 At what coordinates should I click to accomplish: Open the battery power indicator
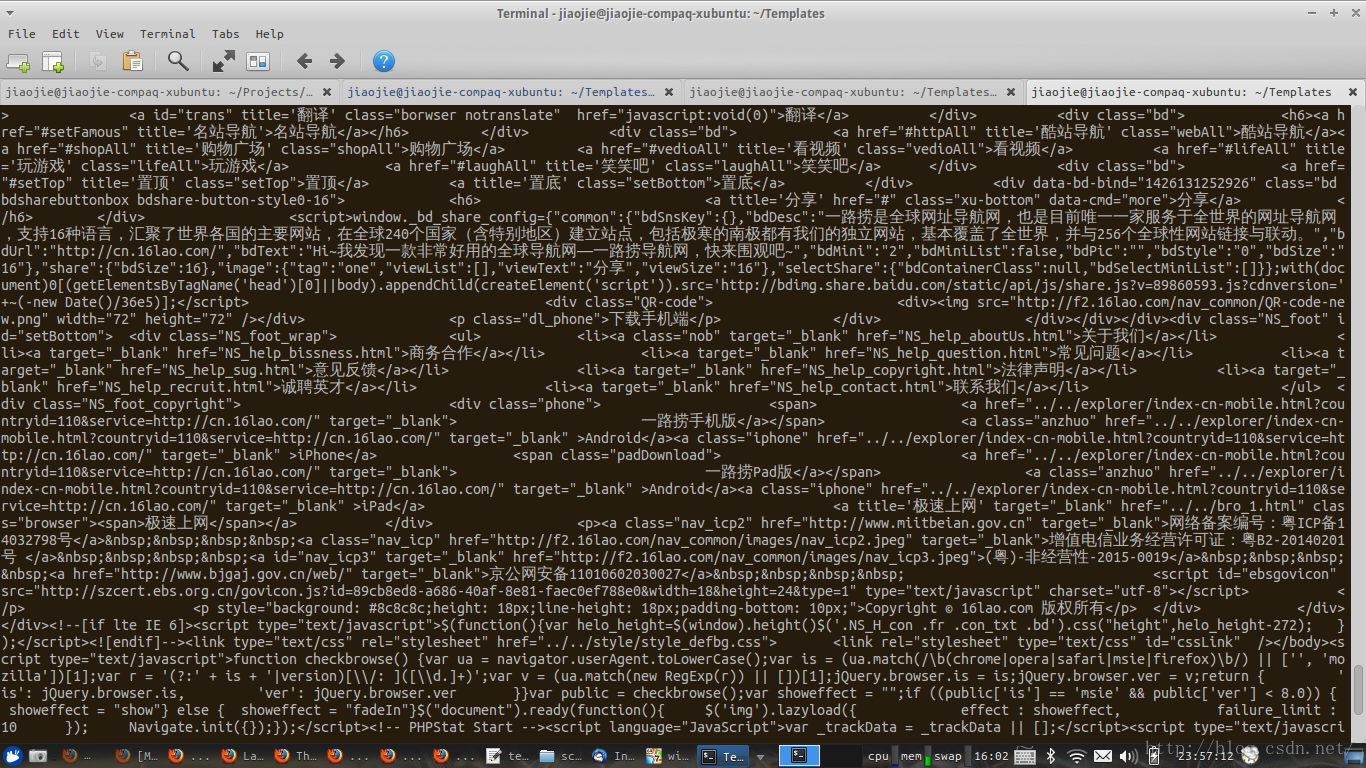(x=1152, y=756)
